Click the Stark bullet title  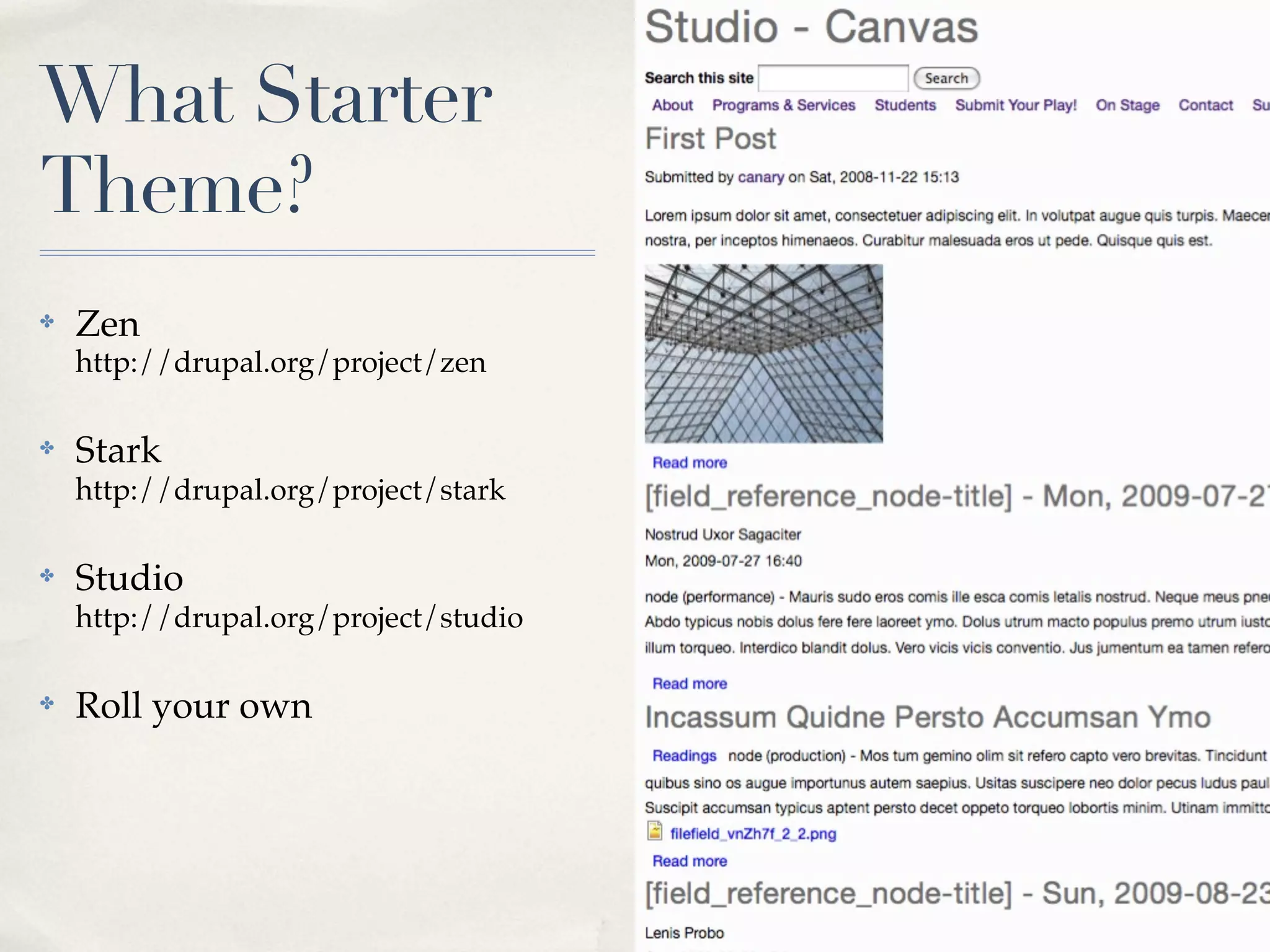118,450
